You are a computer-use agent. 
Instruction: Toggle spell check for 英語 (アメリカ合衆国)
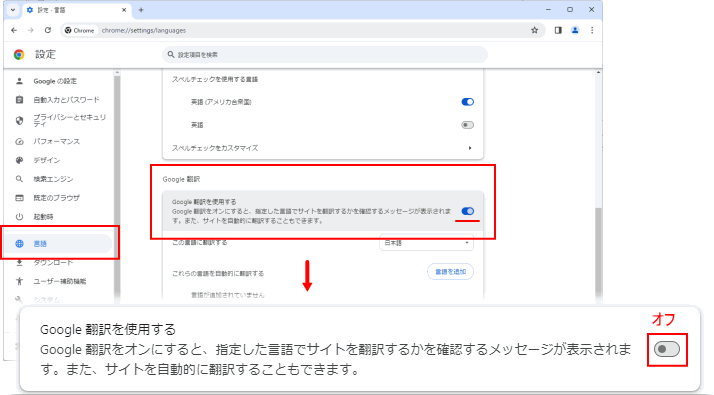click(x=468, y=102)
